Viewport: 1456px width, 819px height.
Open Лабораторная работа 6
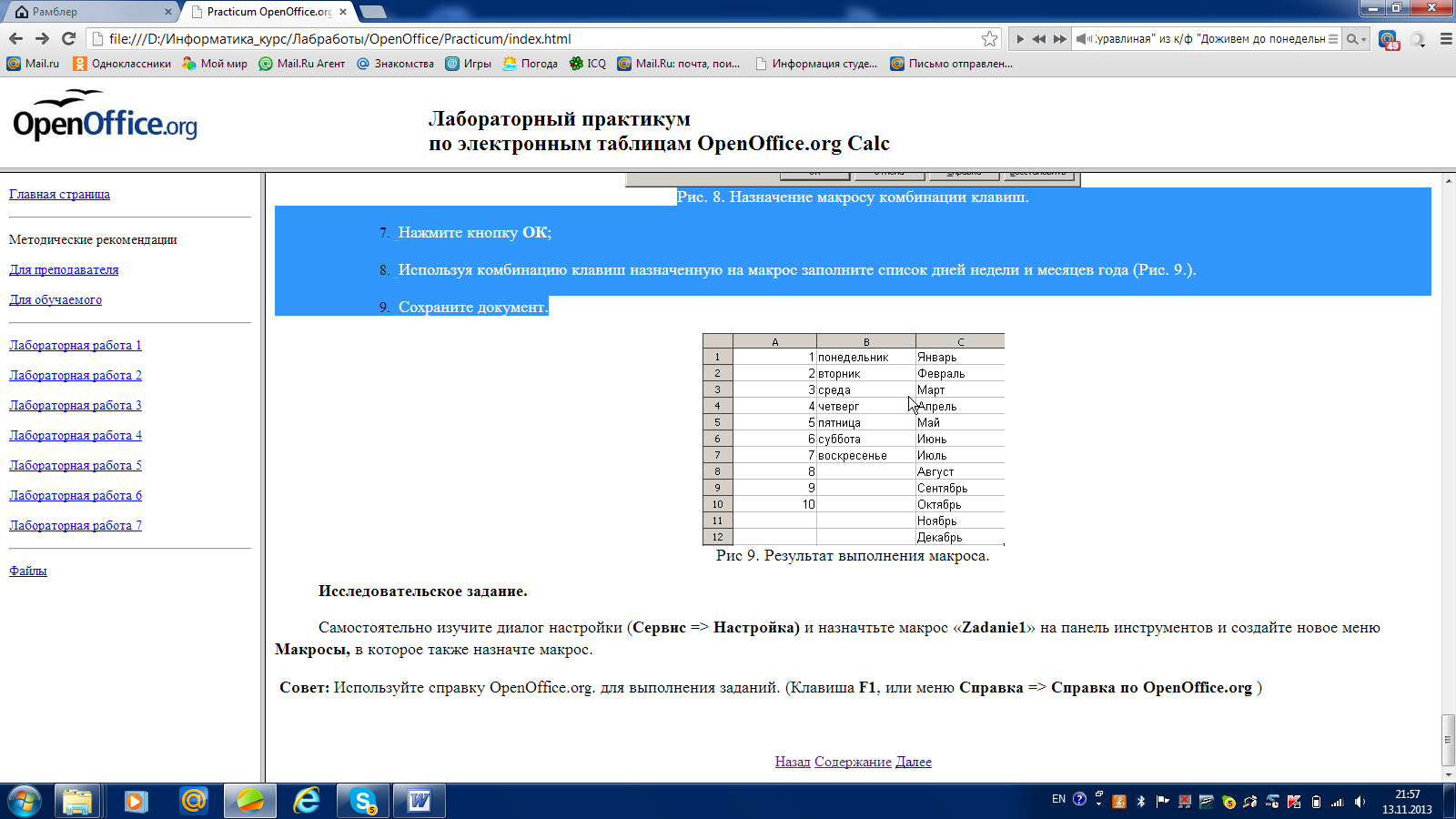point(76,495)
